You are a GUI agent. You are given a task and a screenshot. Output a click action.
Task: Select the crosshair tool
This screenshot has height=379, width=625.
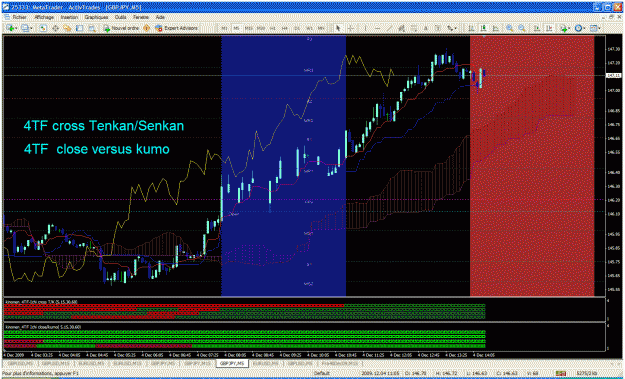point(350,28)
